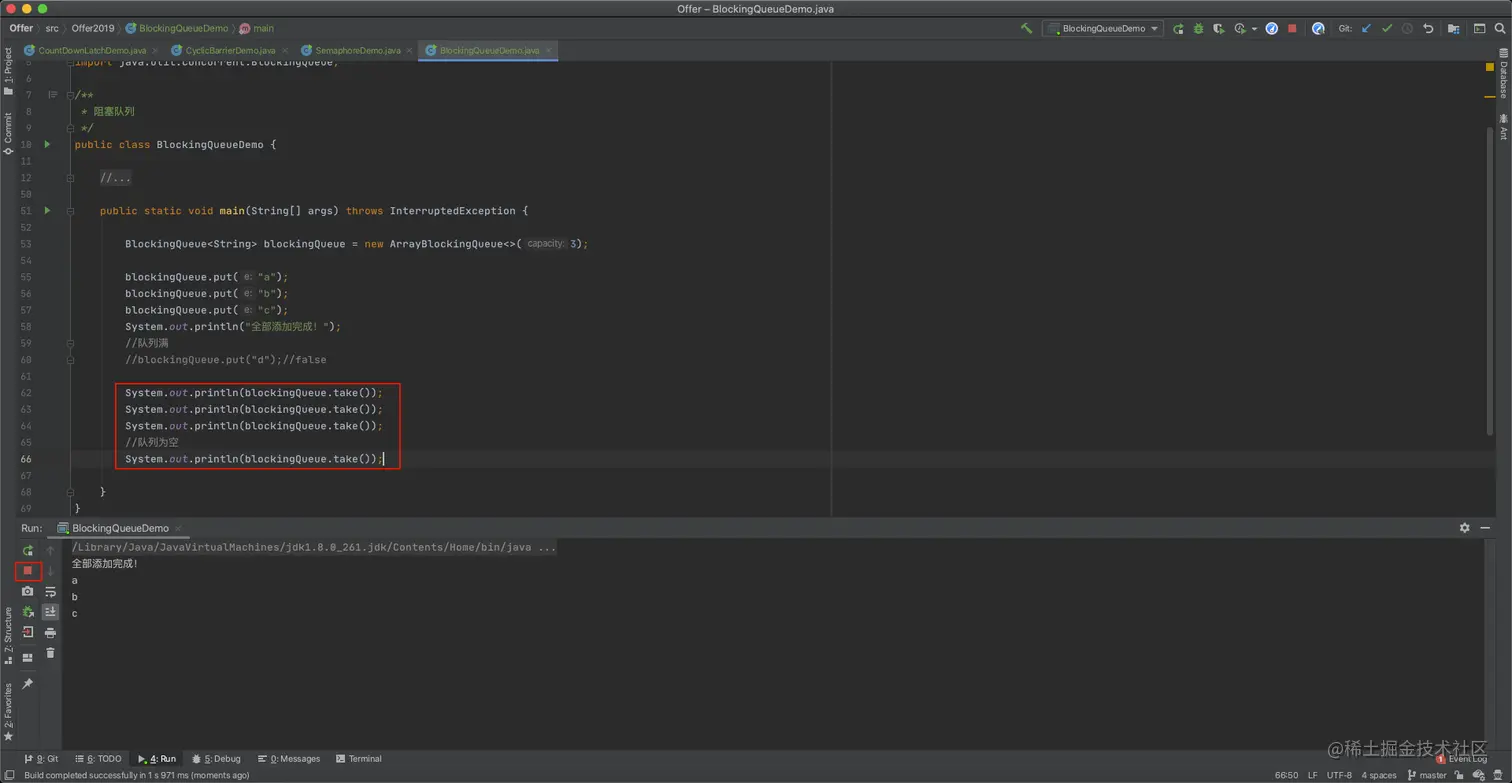Viewport: 1512px width, 783px height.
Task: Open the TODO tool window tab
Action: (x=97, y=759)
